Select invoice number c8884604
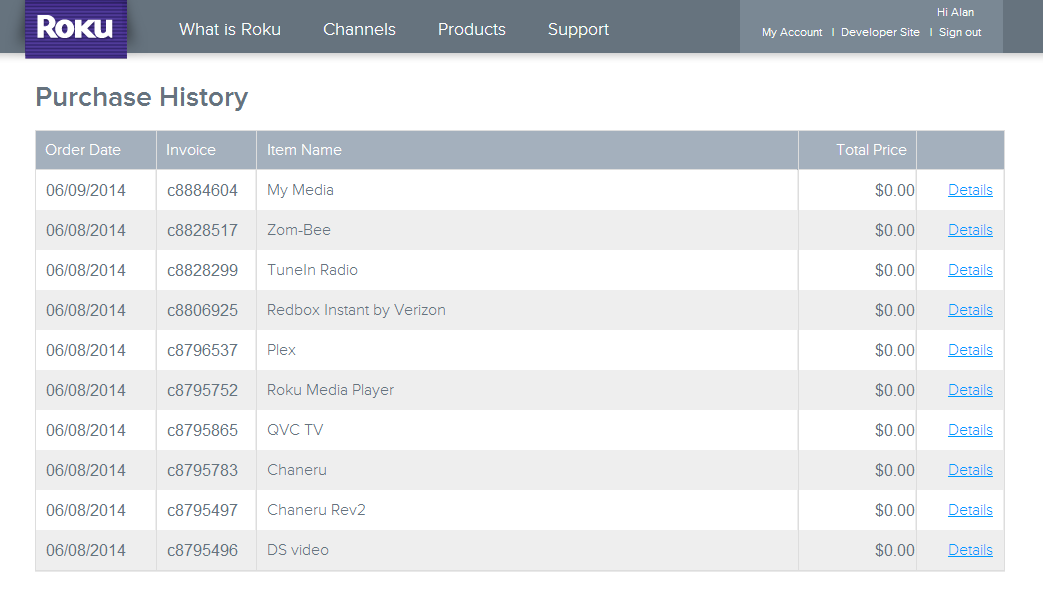Viewport: 1043px width, 594px height. [202, 190]
